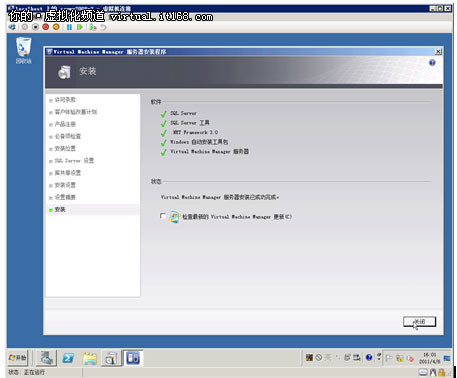Select the Recycle Bin desktop icon
The image size is (457, 378).
23,51
